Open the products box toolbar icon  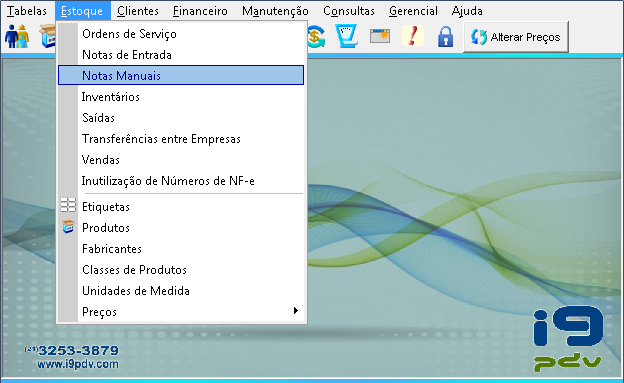click(x=47, y=36)
